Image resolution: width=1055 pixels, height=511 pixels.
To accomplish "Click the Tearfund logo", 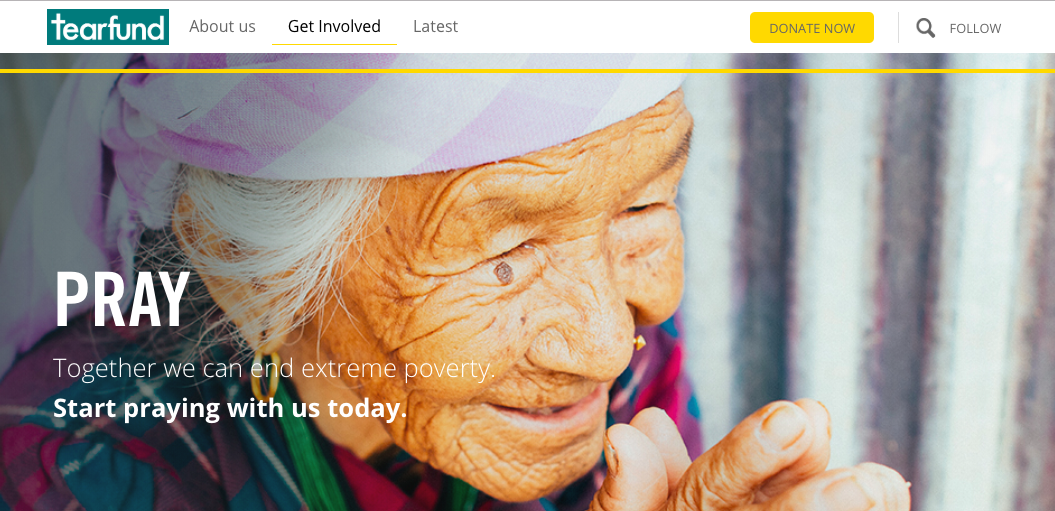I will [108, 27].
